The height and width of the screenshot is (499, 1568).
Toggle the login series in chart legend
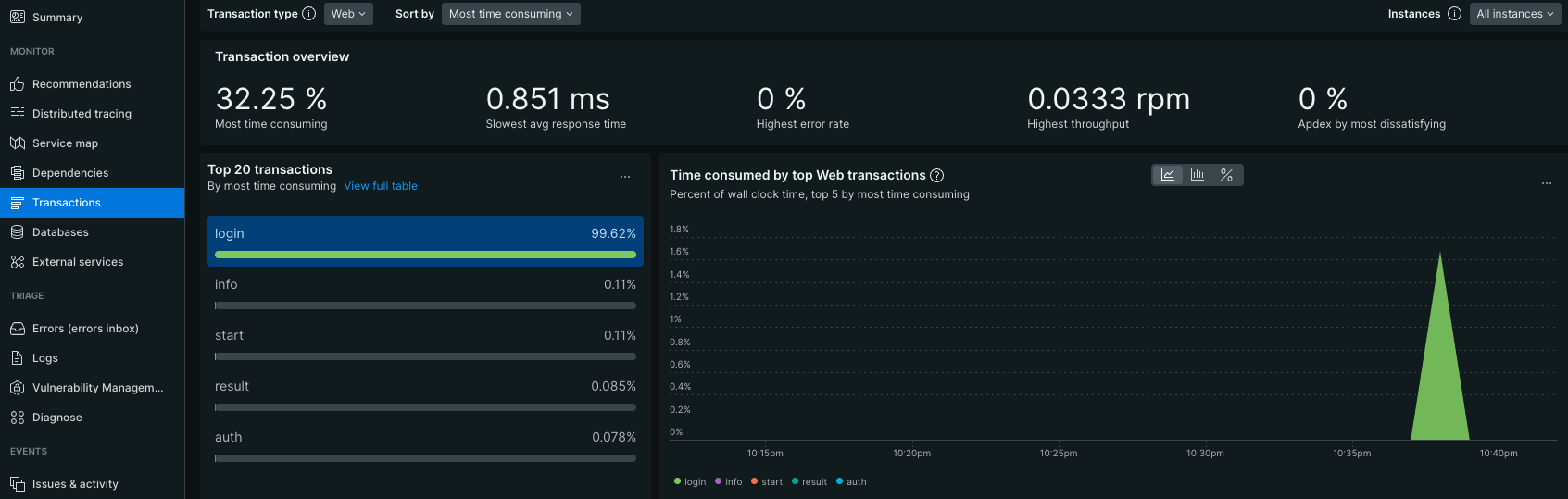click(x=690, y=481)
